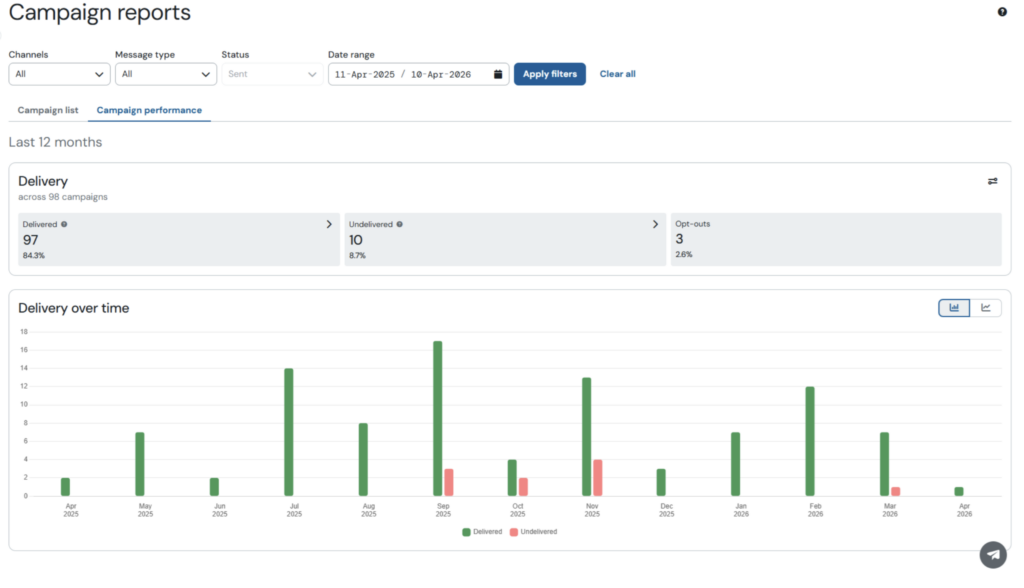This screenshot has width=1024, height=588.
Task: Open the date range calendar picker icon
Action: (498, 74)
